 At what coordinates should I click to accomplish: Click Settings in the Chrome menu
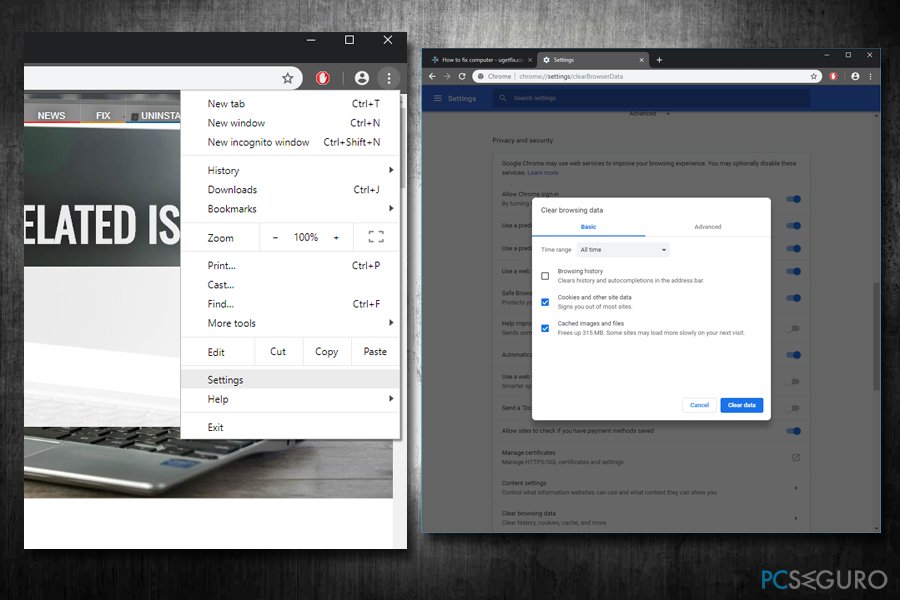click(x=290, y=380)
